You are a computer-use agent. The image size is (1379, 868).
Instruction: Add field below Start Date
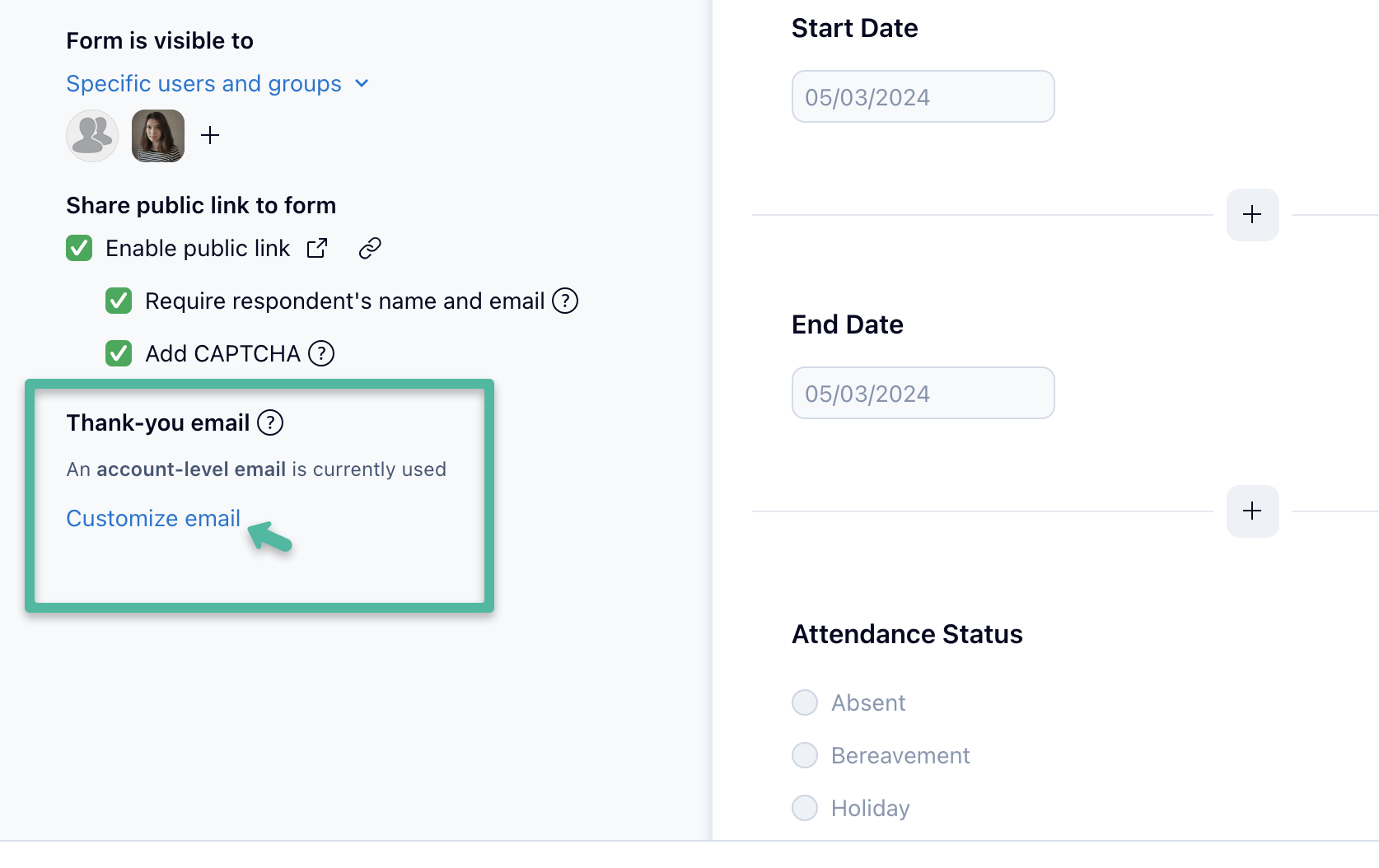point(1252,215)
